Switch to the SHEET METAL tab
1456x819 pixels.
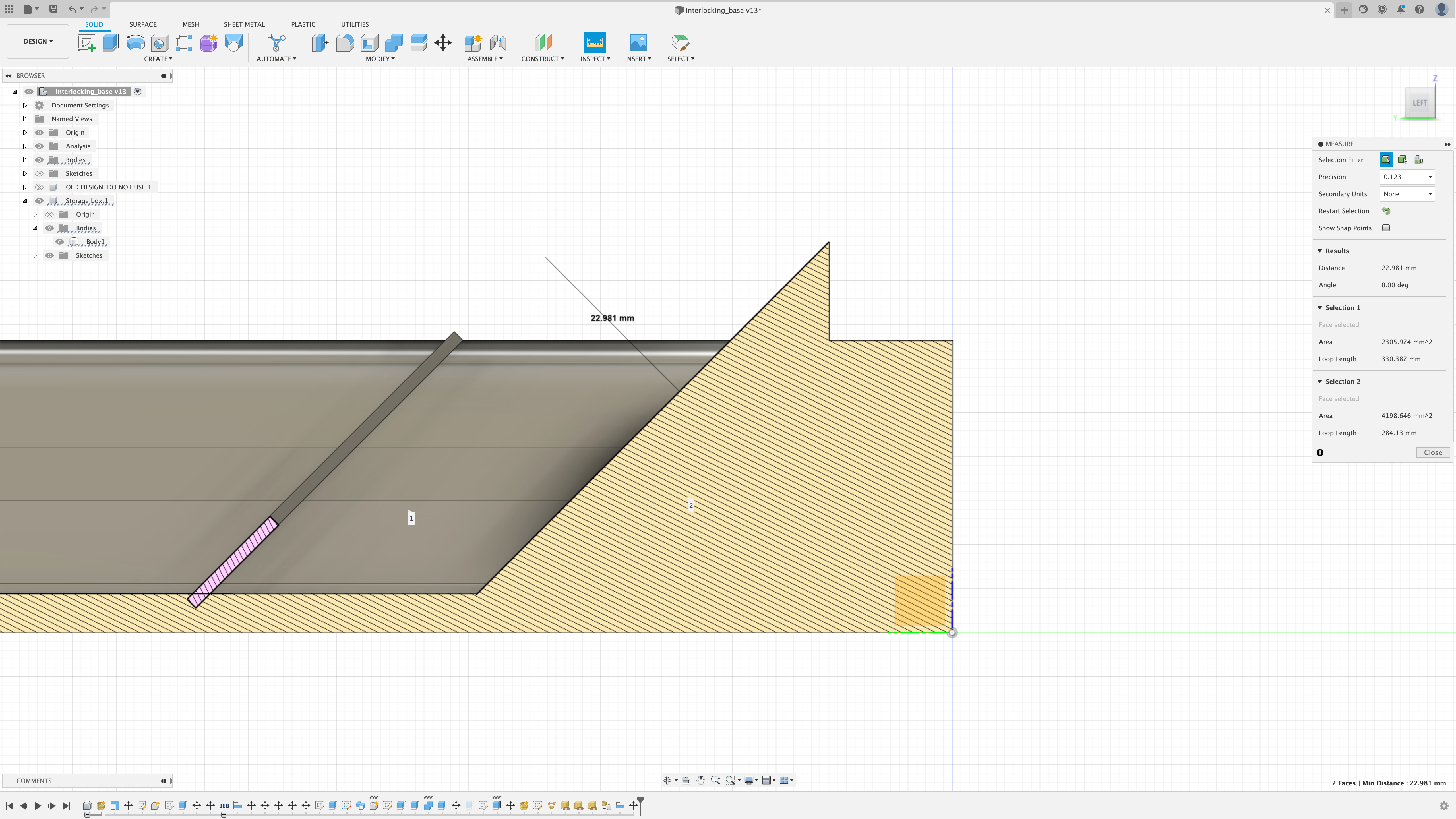coord(244,24)
